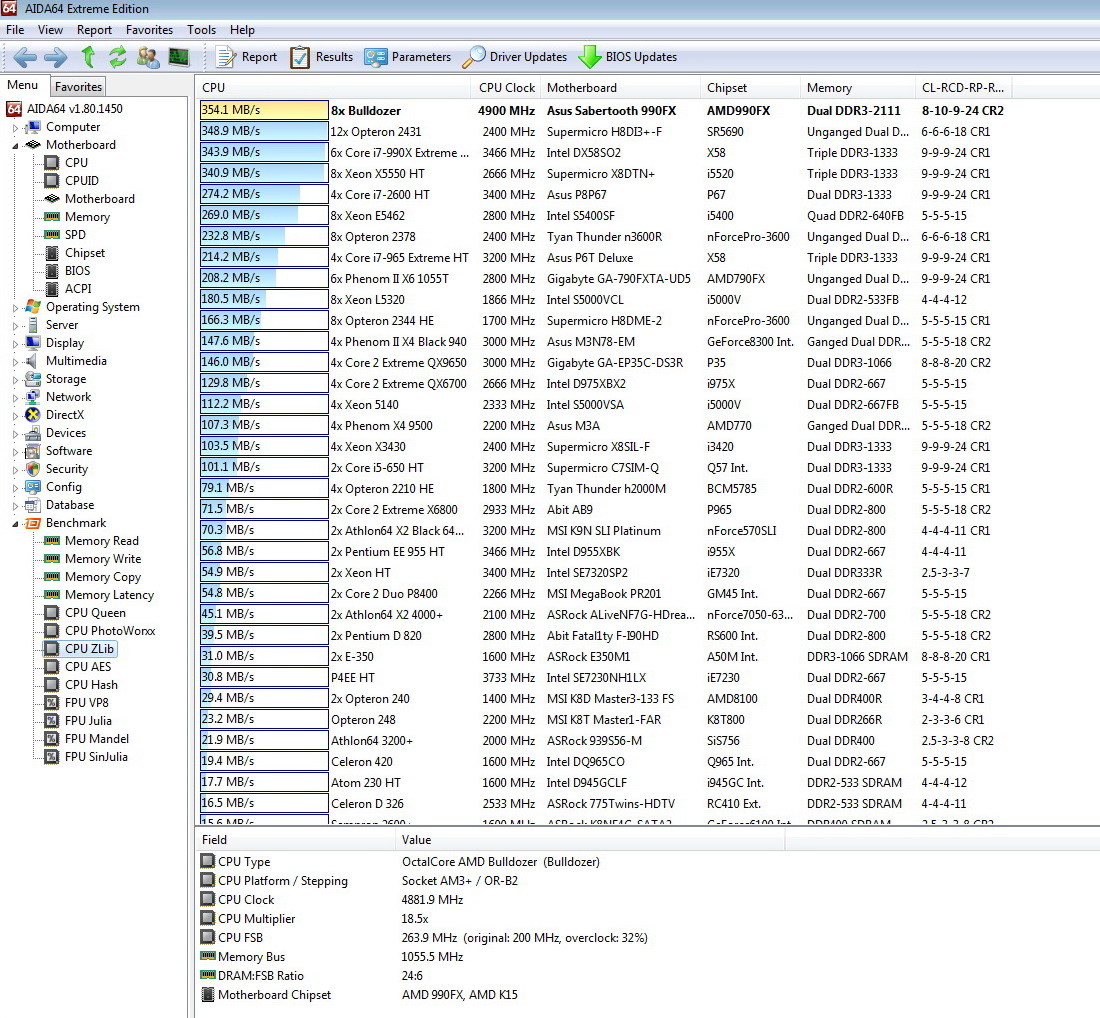Screen dimensions: 1100x1018
Task: Open the Memory Read benchmark
Action: pos(102,541)
